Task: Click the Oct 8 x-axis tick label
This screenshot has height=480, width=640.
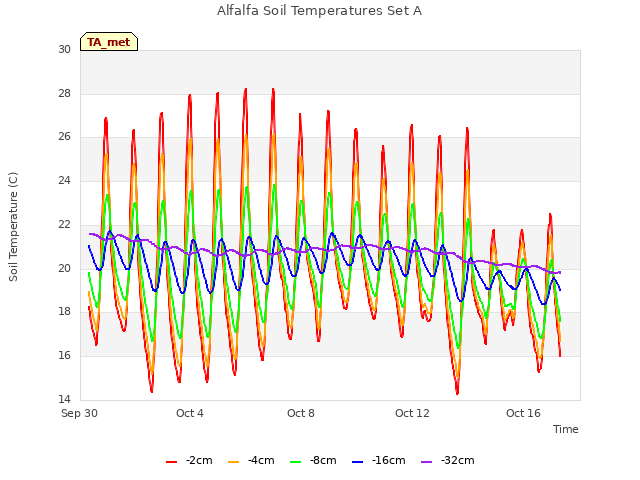Action: pyautogui.click(x=301, y=413)
